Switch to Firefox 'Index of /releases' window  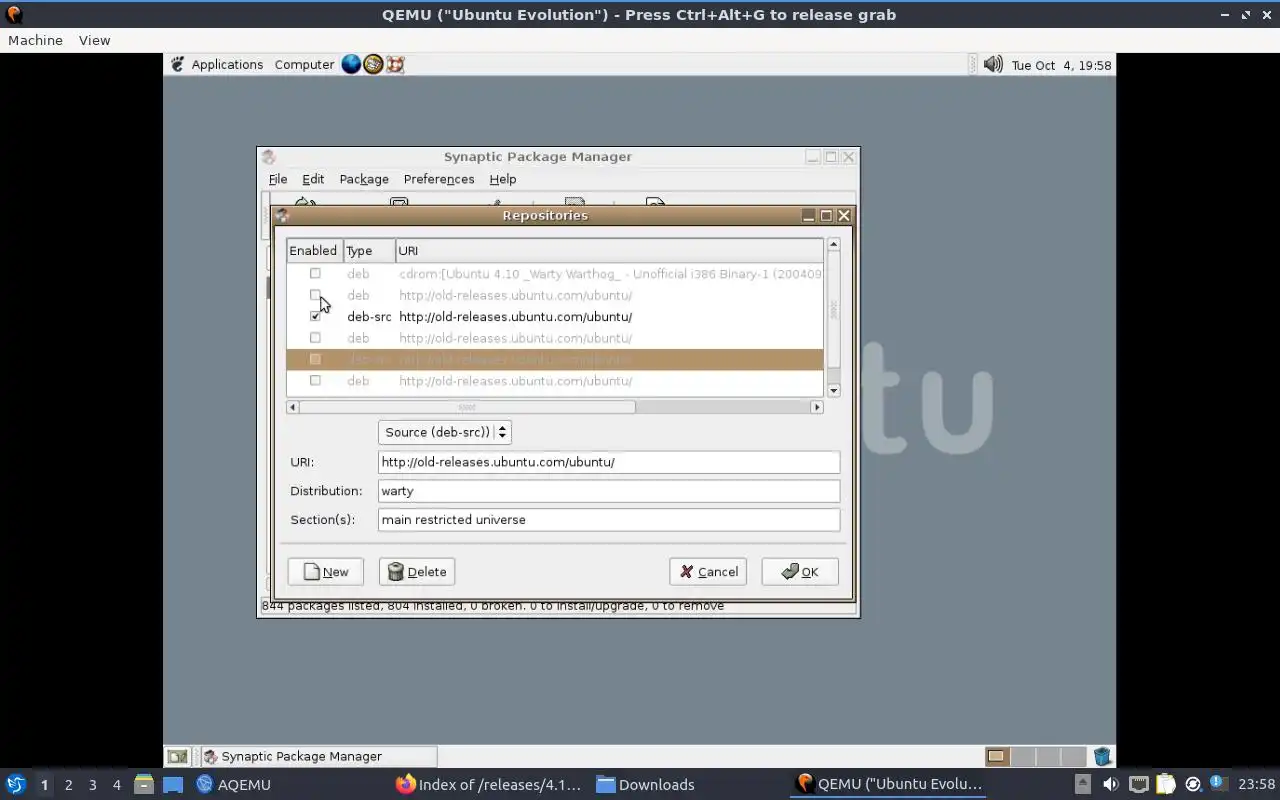coord(488,784)
